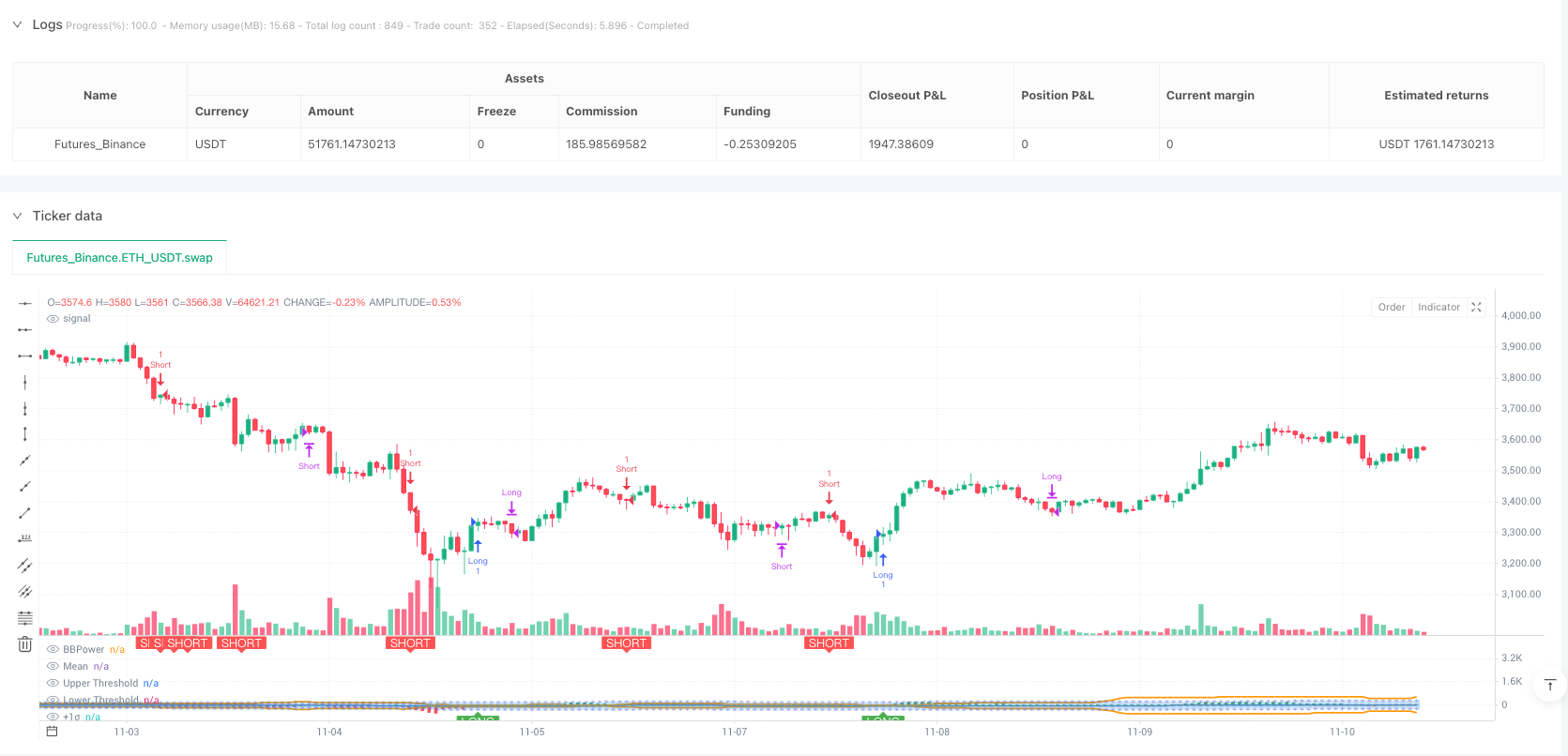The height and width of the screenshot is (756, 1568).
Task: Toggle visibility of the signal indicator
Action: pyautogui.click(x=53, y=319)
